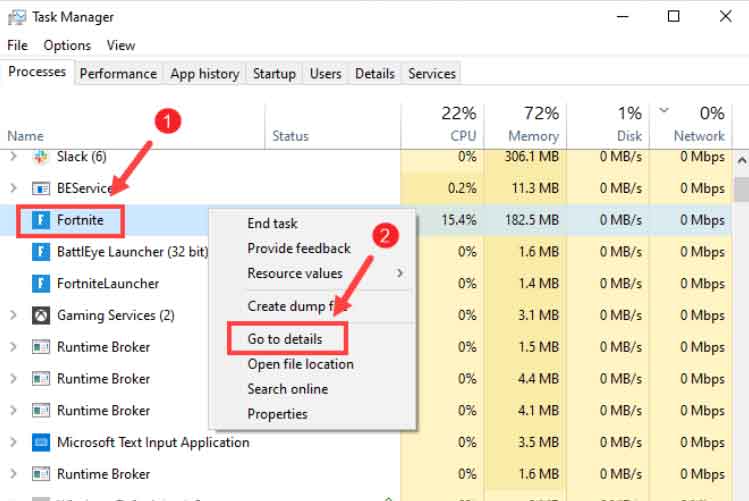Click the FortniteLauncher icon
749x501 pixels.
pyautogui.click(x=41, y=284)
